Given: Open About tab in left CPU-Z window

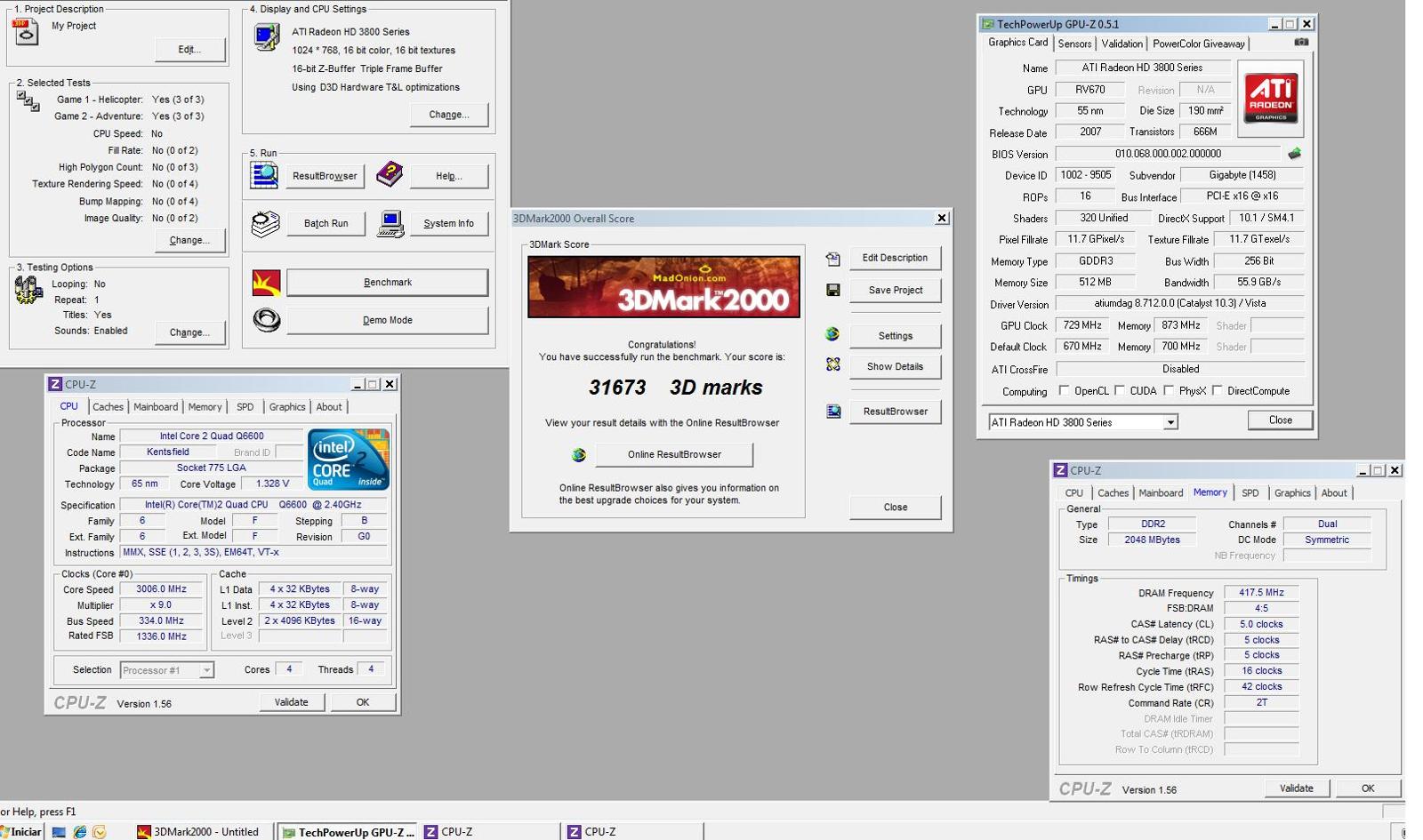Looking at the screenshot, I should (328, 407).
